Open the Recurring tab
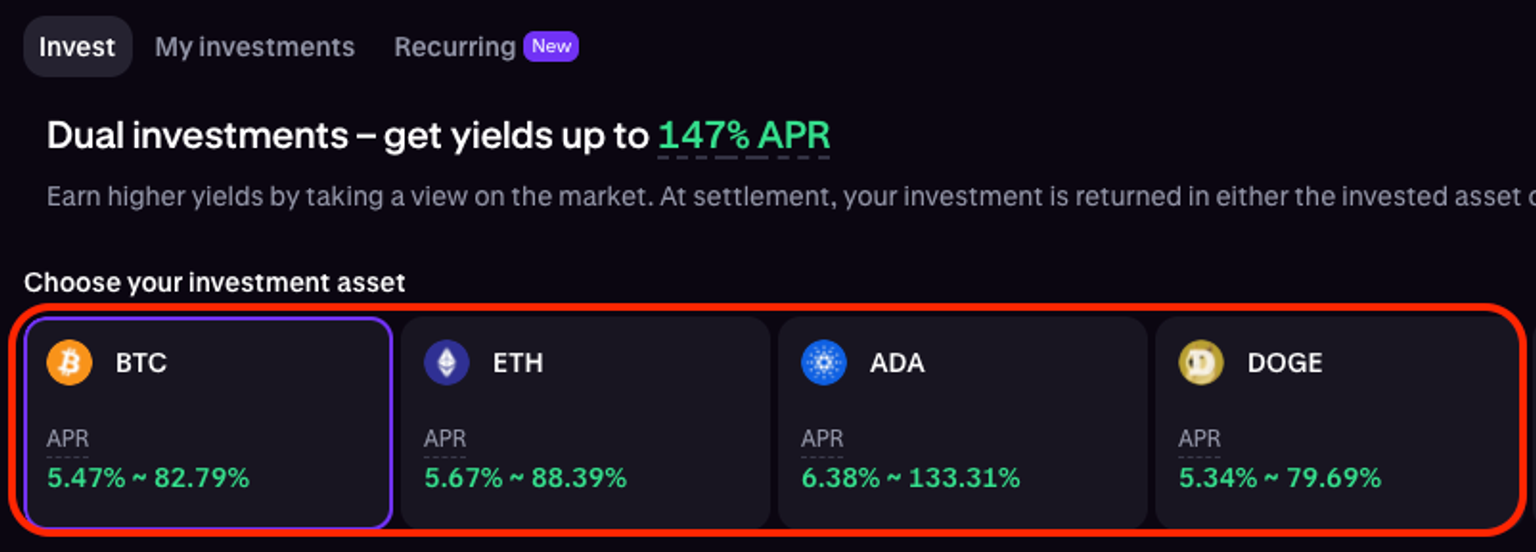 click(454, 47)
